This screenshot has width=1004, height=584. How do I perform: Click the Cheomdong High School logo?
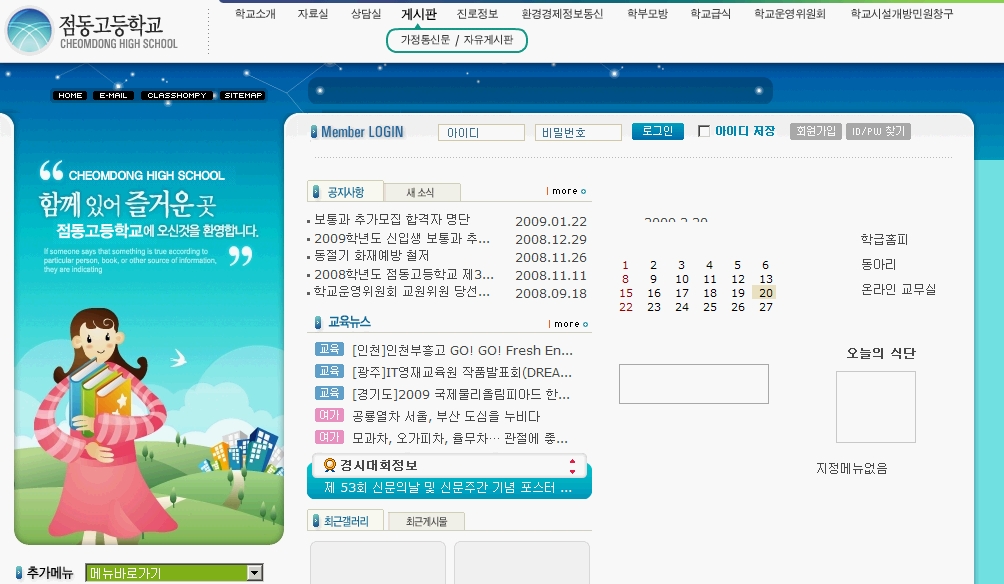[92, 30]
